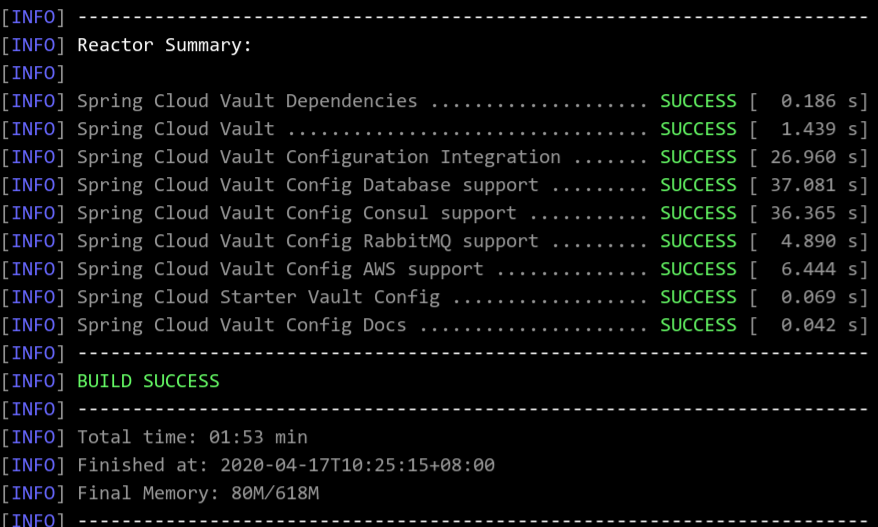Click the INFO tag before Reactor Summary
This screenshot has height=527, width=878.
33,45
